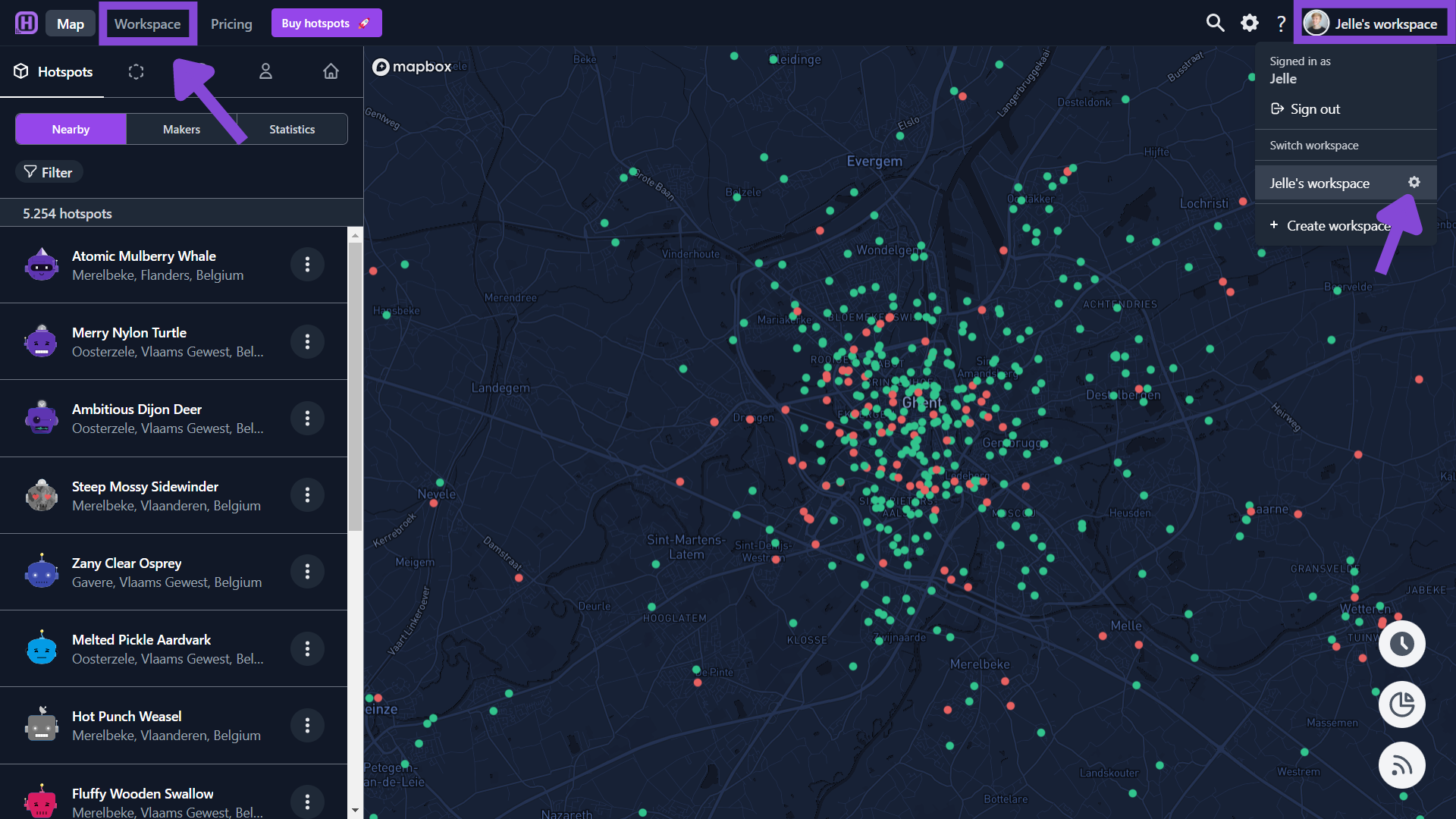Click scrollbar down arrow in hotspot list
The height and width of the screenshot is (819, 1456).
pyautogui.click(x=355, y=811)
